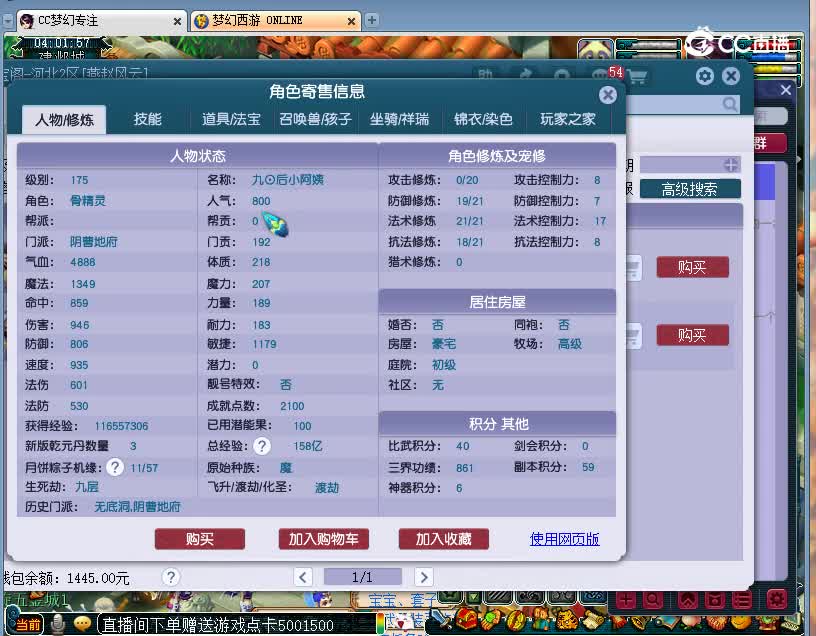Open the 锦衣/染色 tab
Image resolution: width=816 pixels, height=636 pixels.
483,119
